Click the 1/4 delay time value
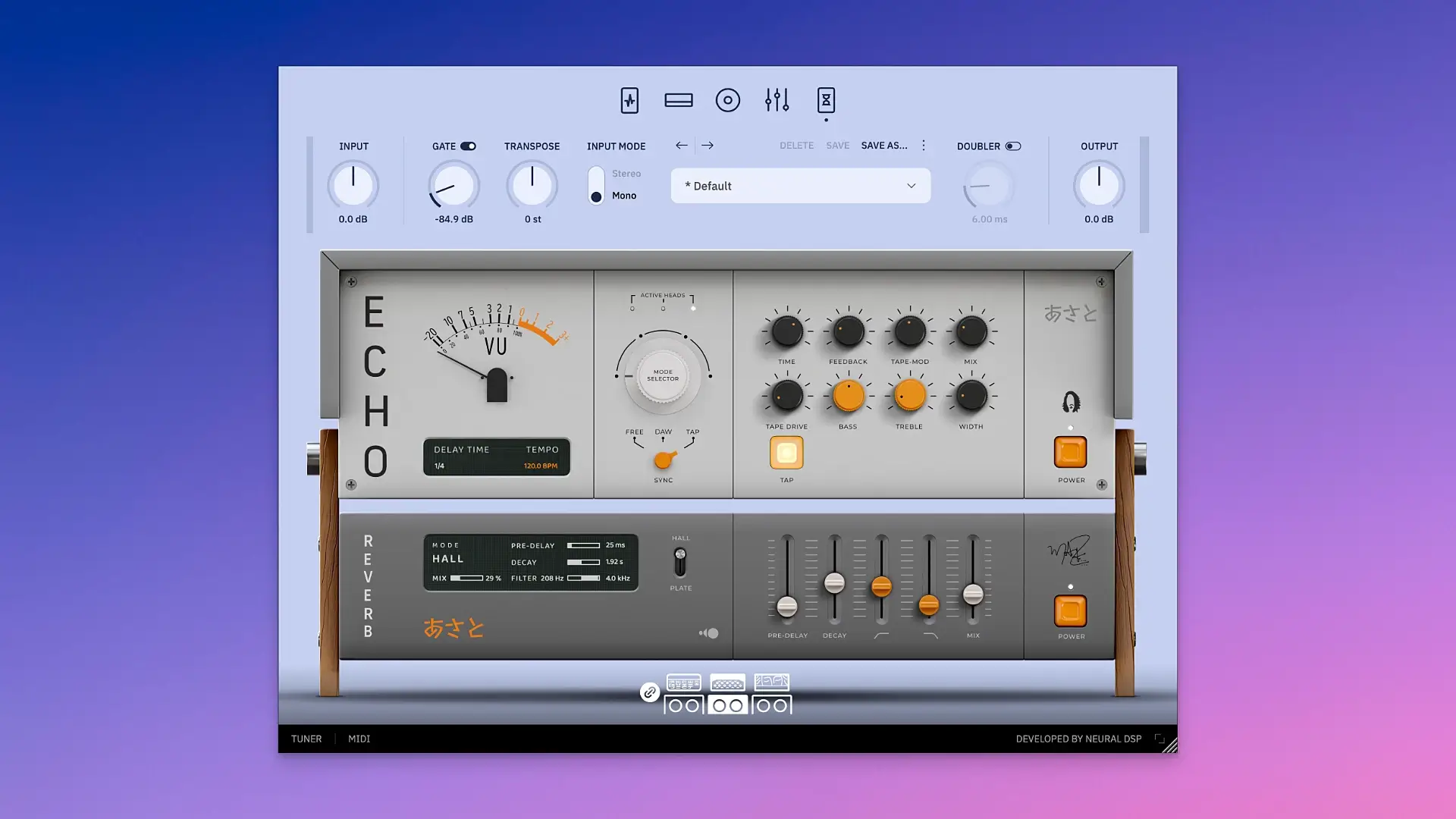The width and height of the screenshot is (1456, 819). (x=439, y=466)
